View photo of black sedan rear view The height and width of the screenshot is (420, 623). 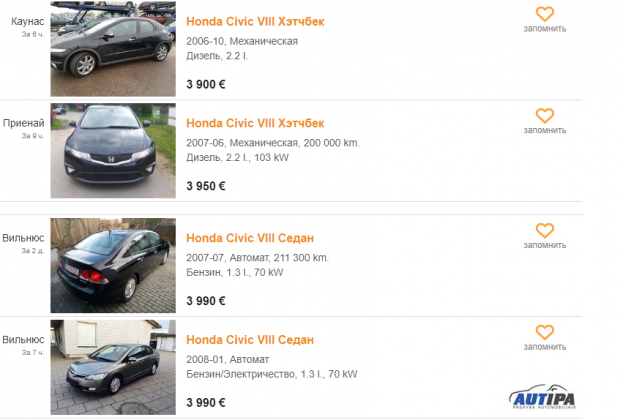(x=113, y=265)
